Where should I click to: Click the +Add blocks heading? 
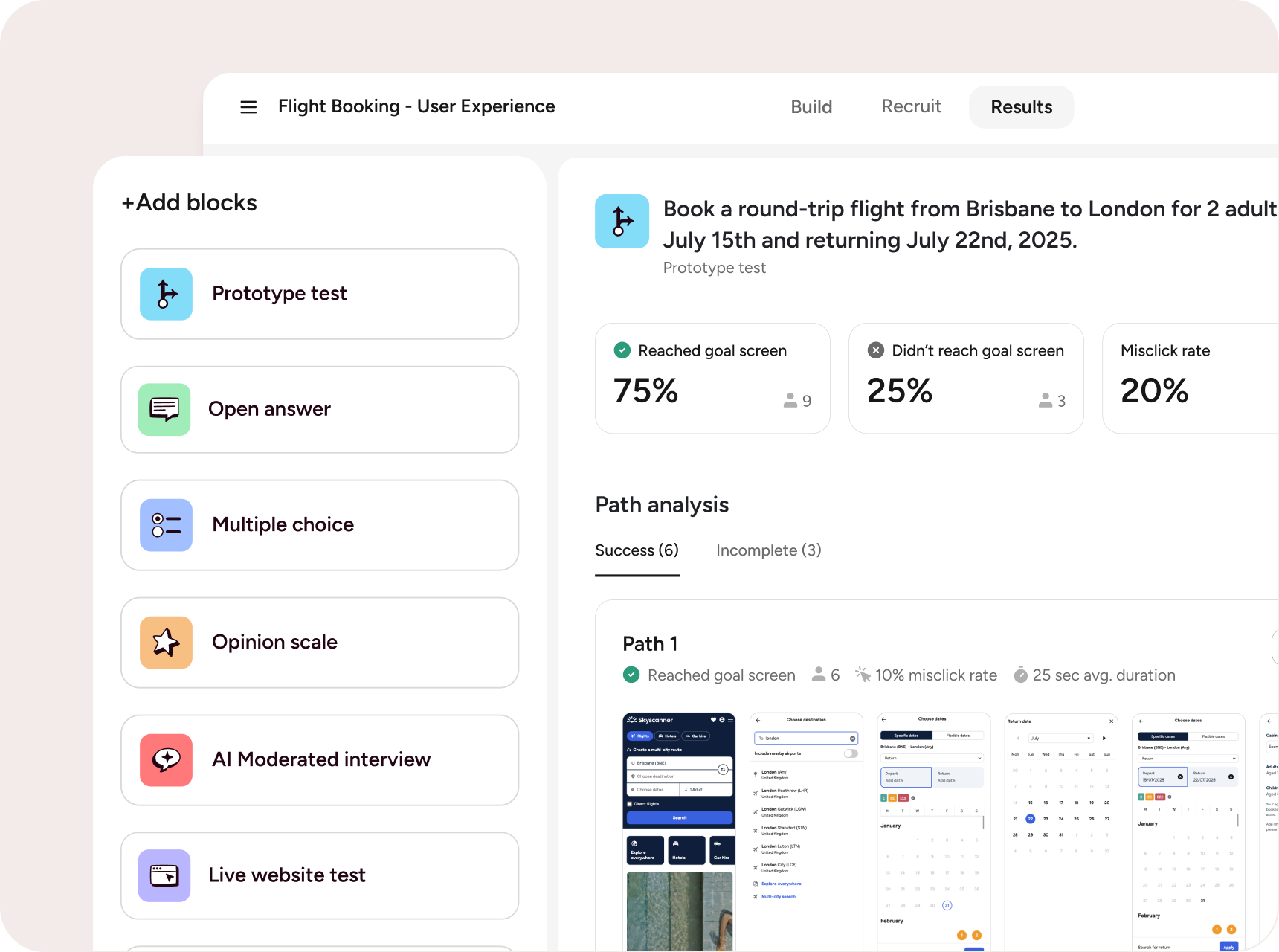[x=190, y=202]
